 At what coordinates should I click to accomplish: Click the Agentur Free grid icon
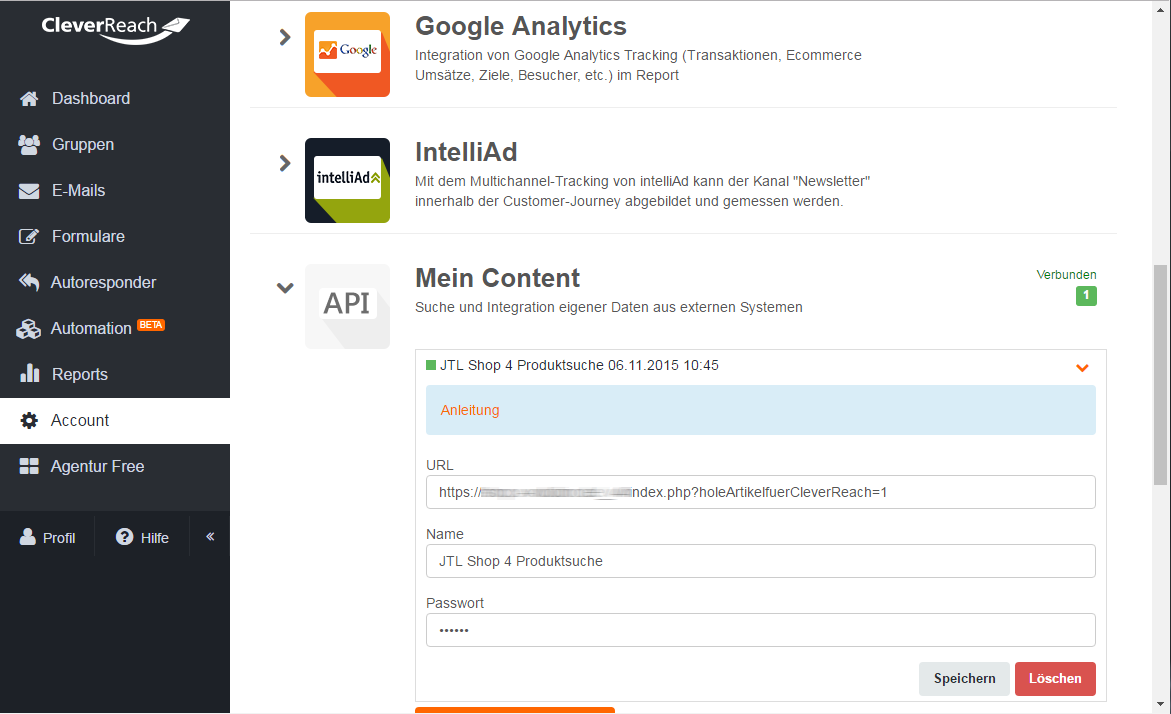tap(29, 467)
